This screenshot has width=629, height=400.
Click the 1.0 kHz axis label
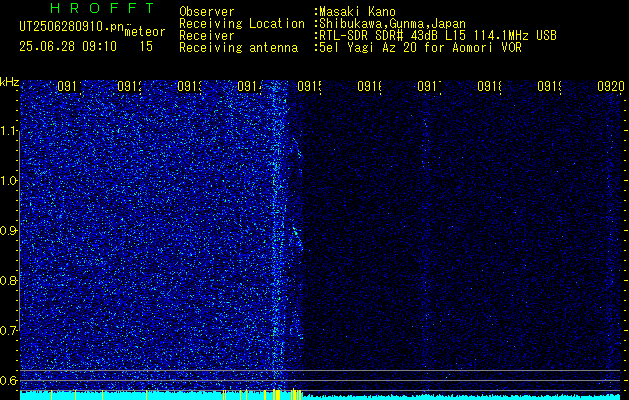10,181
